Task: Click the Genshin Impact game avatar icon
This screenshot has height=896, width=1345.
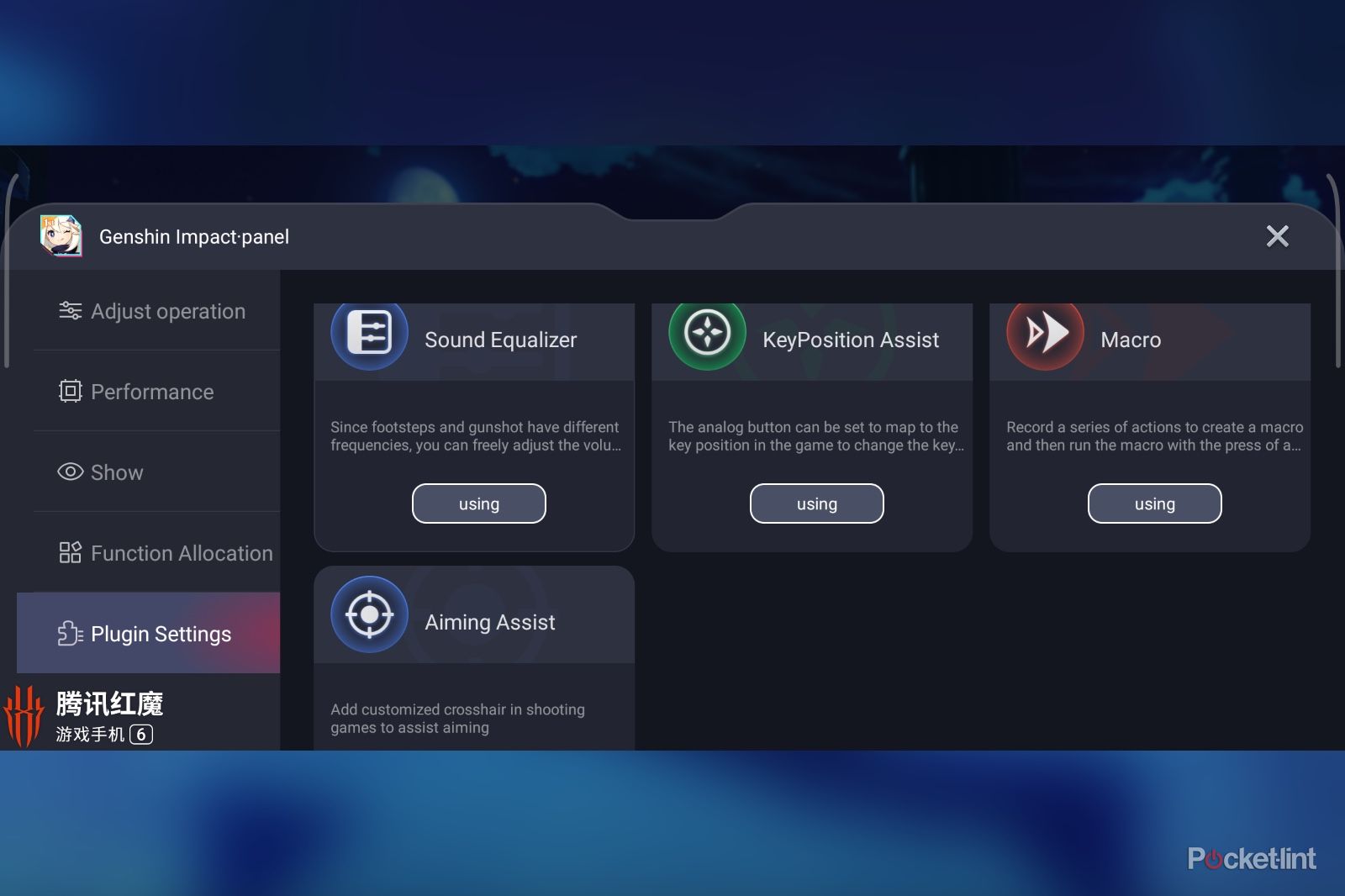Action: [61, 235]
